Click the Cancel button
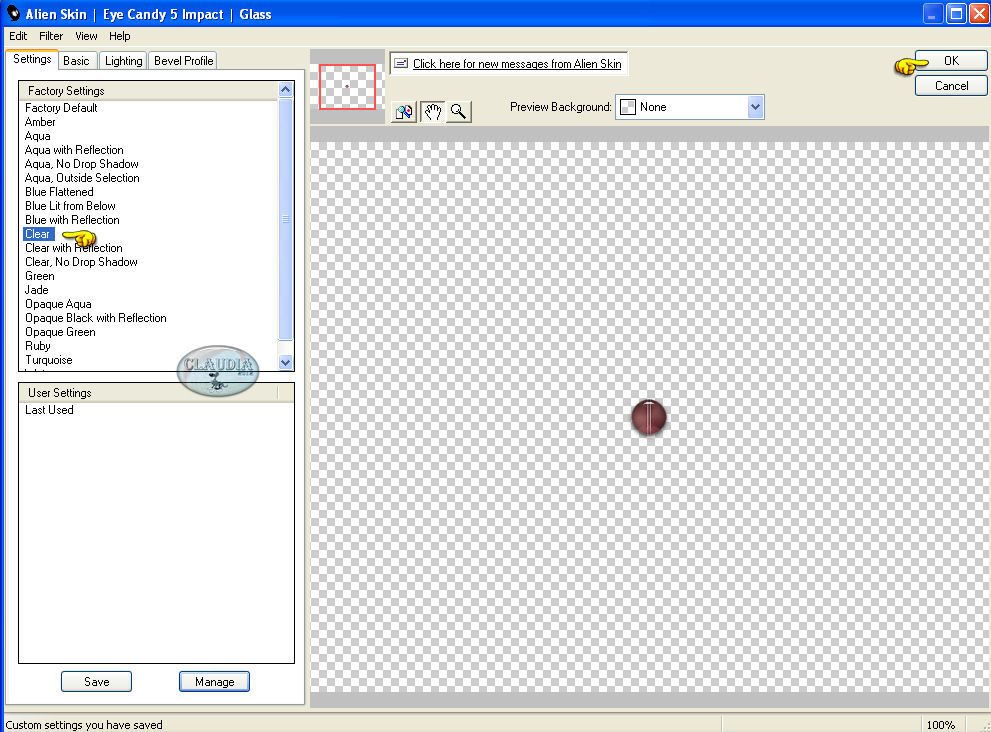 [x=951, y=86]
